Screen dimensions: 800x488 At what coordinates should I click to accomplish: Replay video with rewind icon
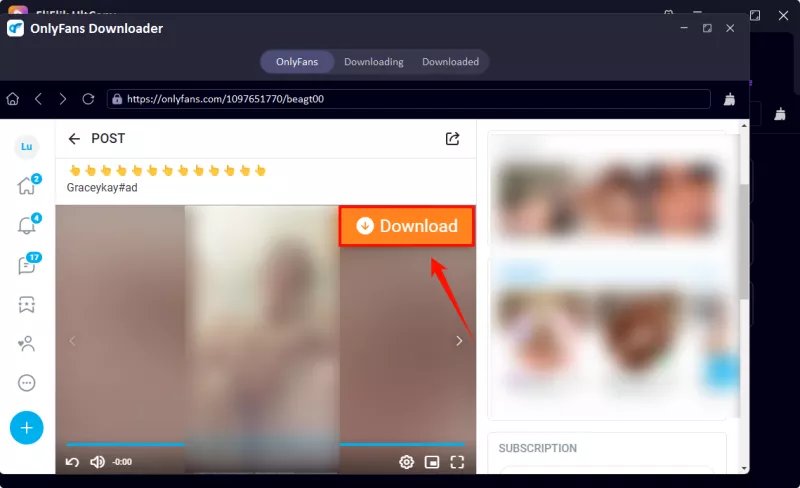click(72, 462)
